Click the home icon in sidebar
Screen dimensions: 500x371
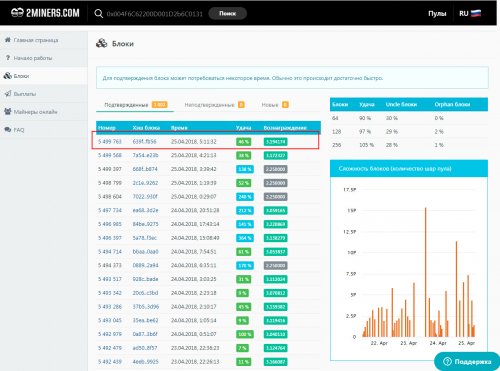(x=7, y=40)
